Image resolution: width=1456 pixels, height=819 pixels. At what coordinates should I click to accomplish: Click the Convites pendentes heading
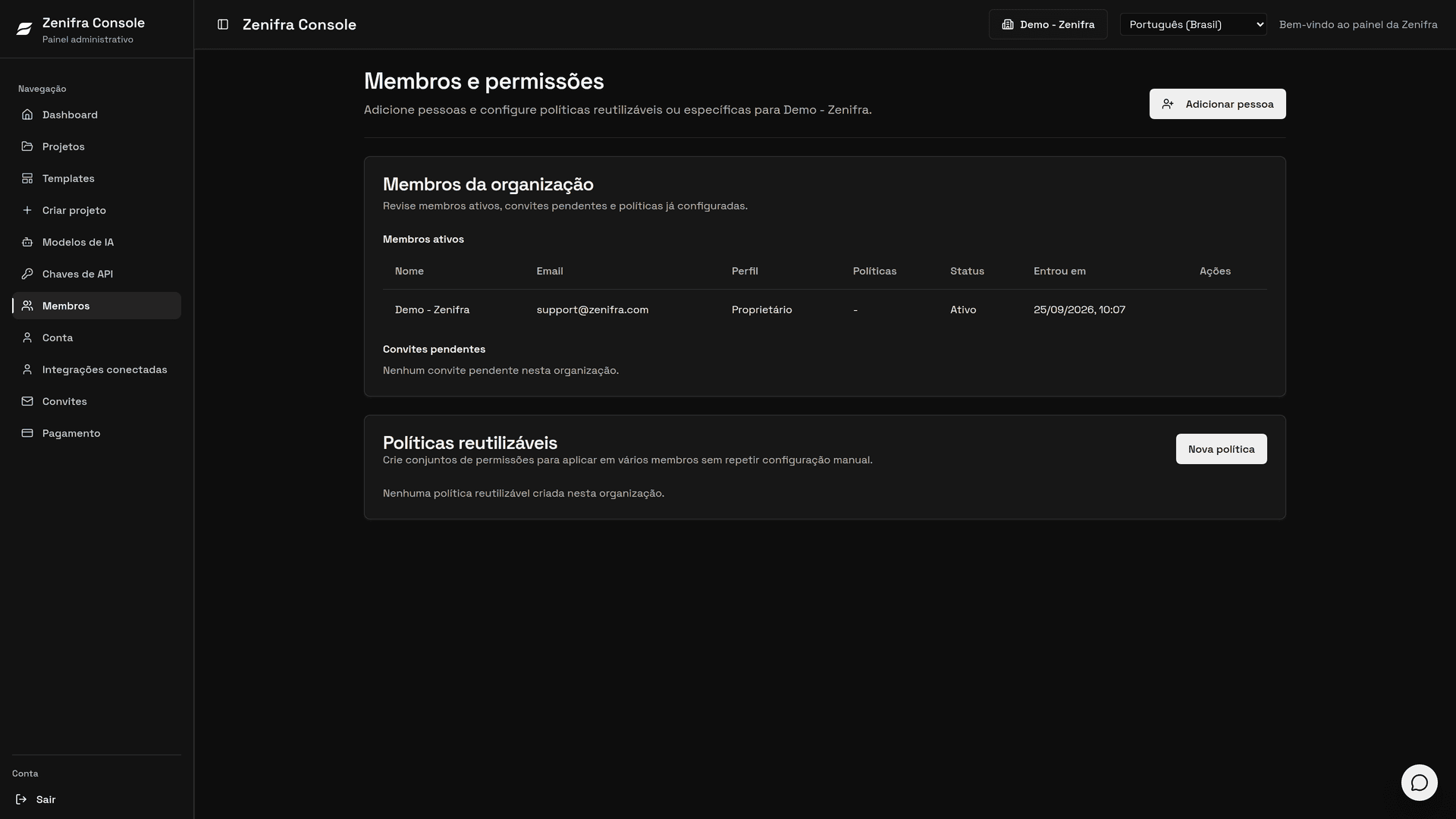434,349
